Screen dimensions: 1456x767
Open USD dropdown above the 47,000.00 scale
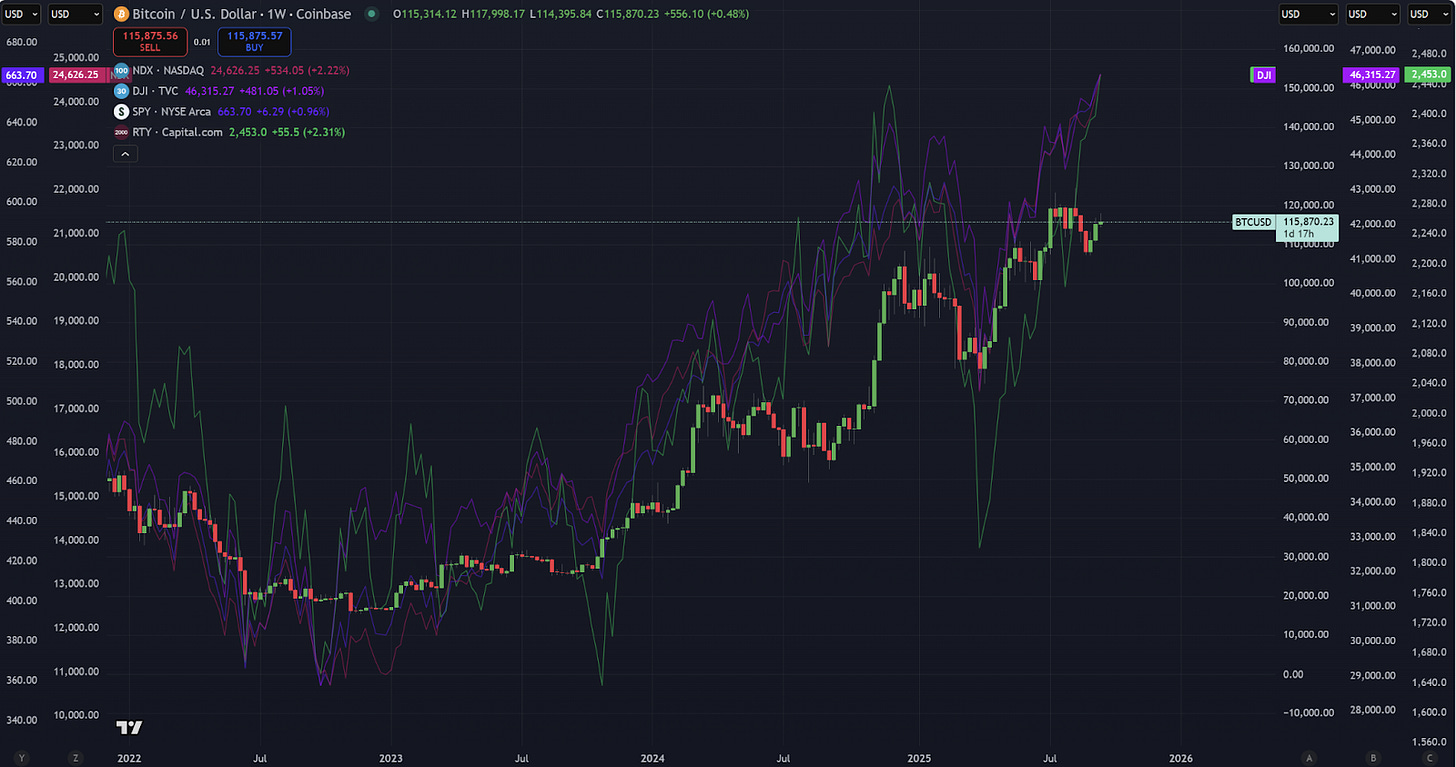click(1373, 14)
